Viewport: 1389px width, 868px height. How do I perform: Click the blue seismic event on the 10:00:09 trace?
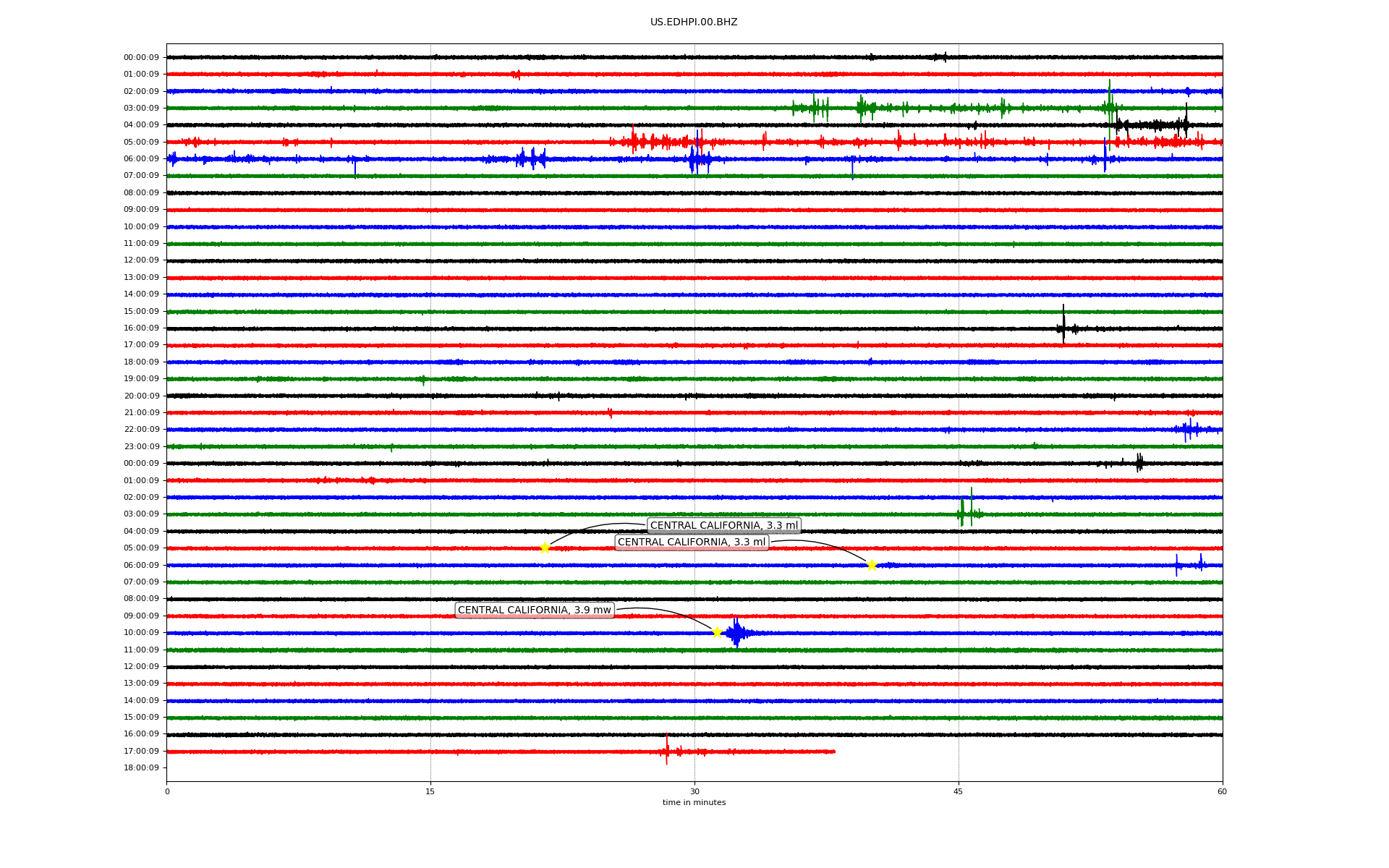pos(736,633)
